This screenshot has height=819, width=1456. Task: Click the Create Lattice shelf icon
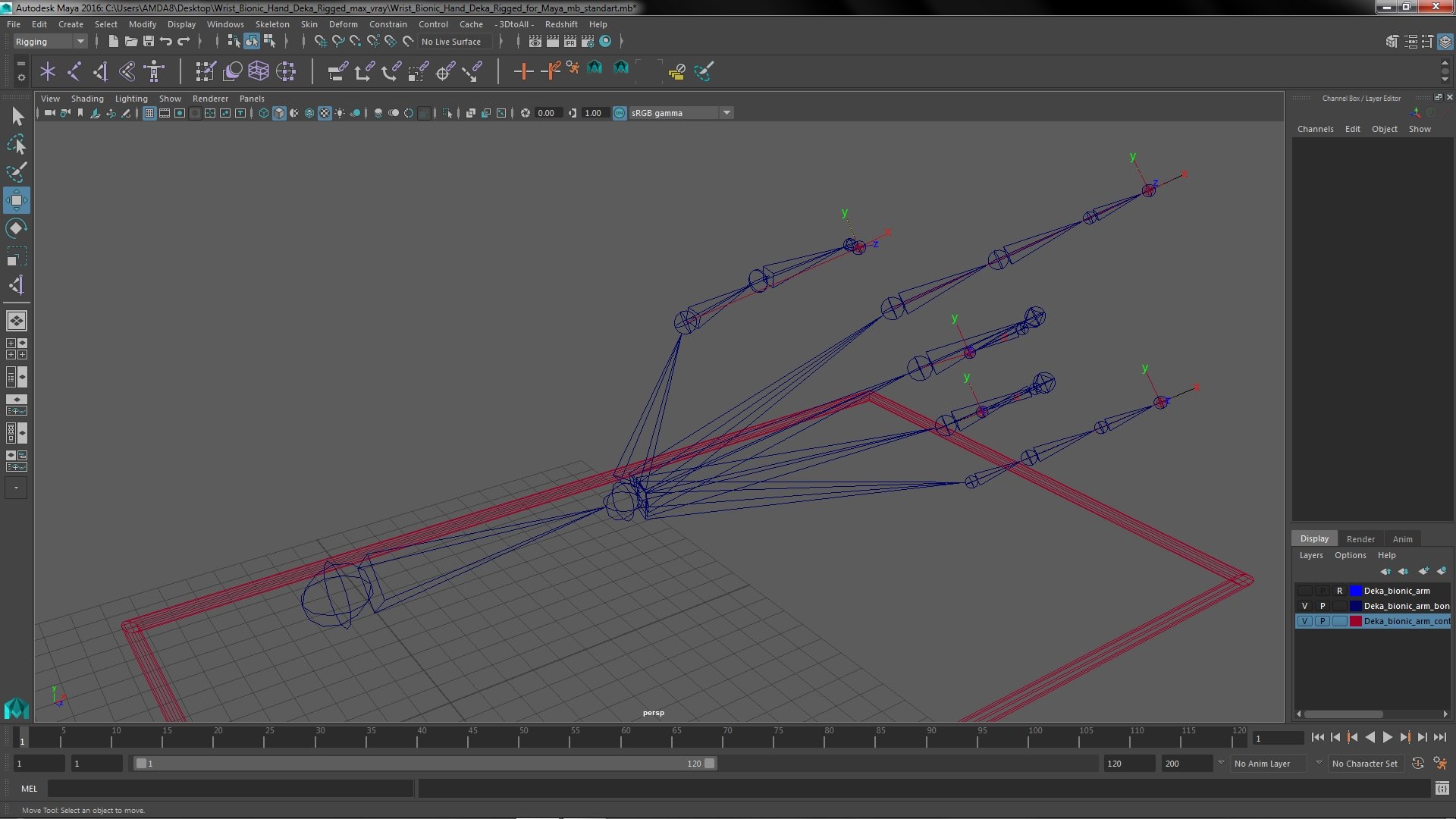pos(259,72)
